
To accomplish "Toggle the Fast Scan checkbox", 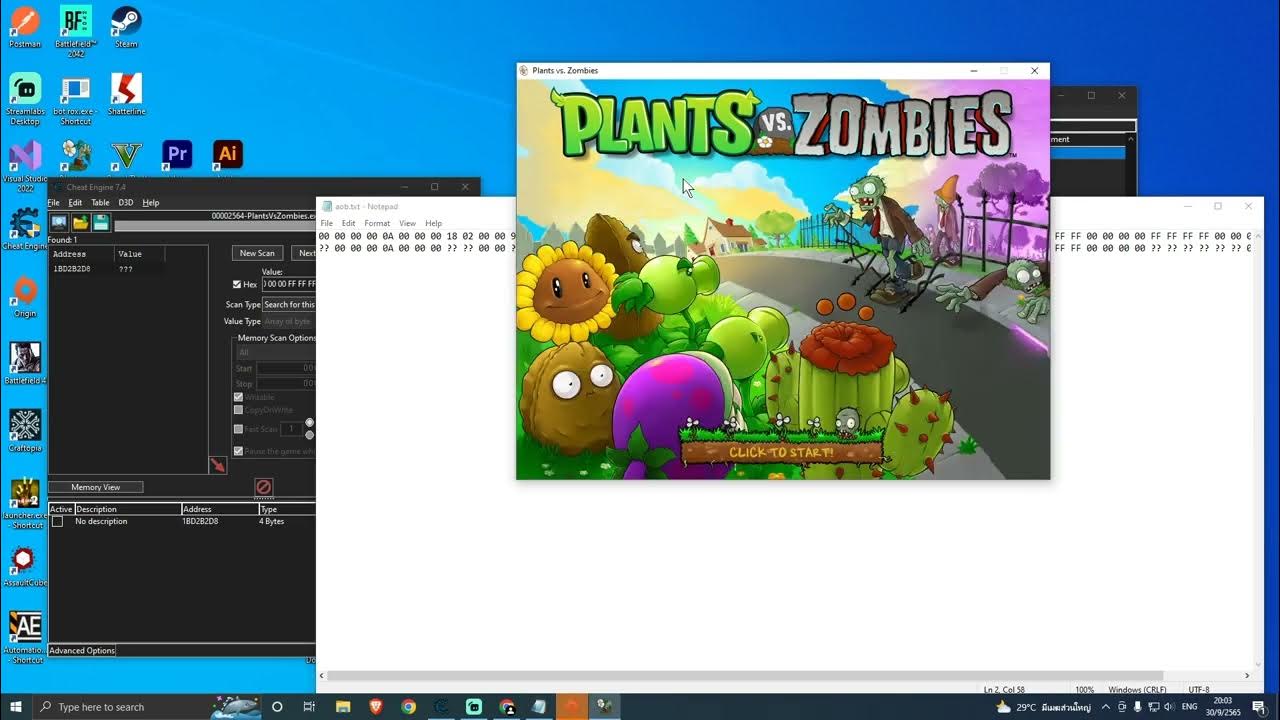I will click(238, 429).
